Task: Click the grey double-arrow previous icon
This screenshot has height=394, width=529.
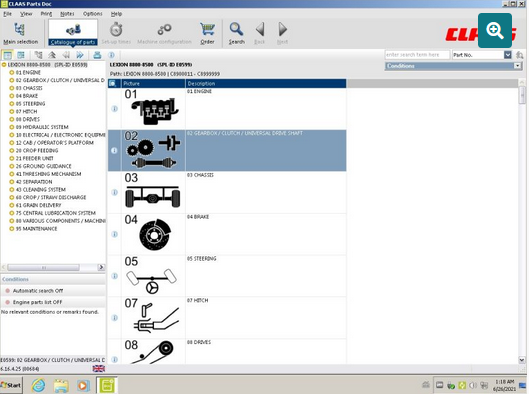Action: 66,55
